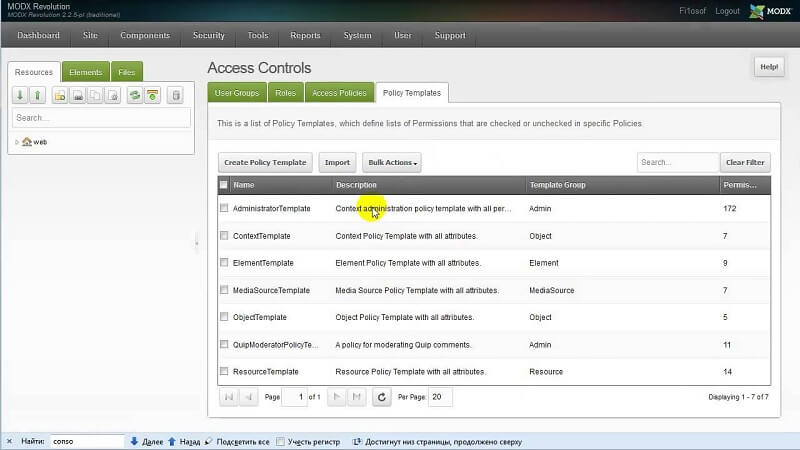Focus the resource tree Search field
This screenshot has height=450, width=800.
[101, 118]
